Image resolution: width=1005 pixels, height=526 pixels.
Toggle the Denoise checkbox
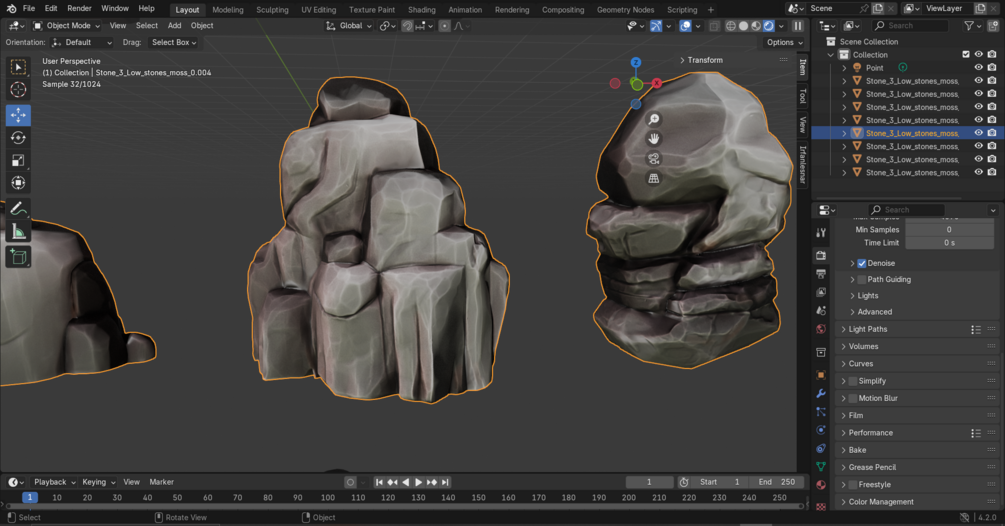click(862, 263)
